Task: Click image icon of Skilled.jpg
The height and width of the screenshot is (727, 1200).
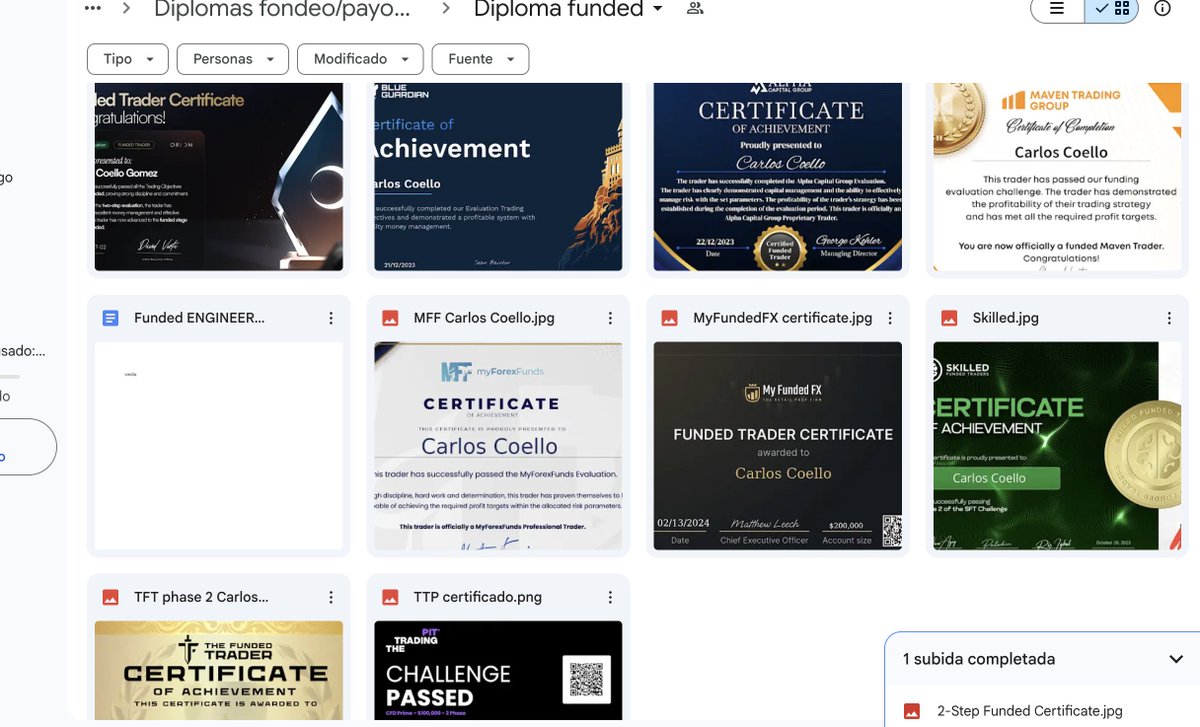Action: pos(949,318)
